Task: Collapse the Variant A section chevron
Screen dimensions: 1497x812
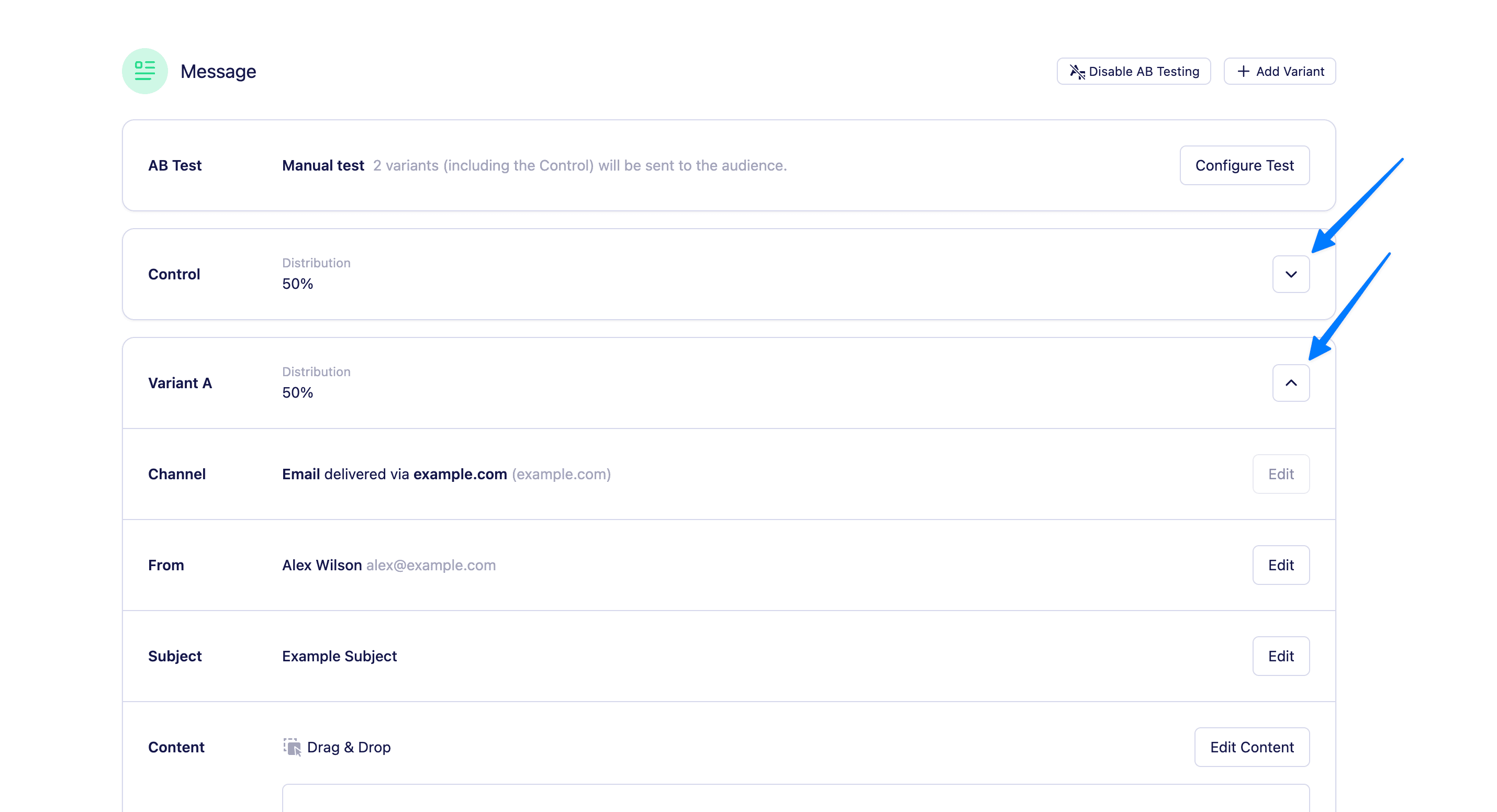Action: pos(1291,383)
